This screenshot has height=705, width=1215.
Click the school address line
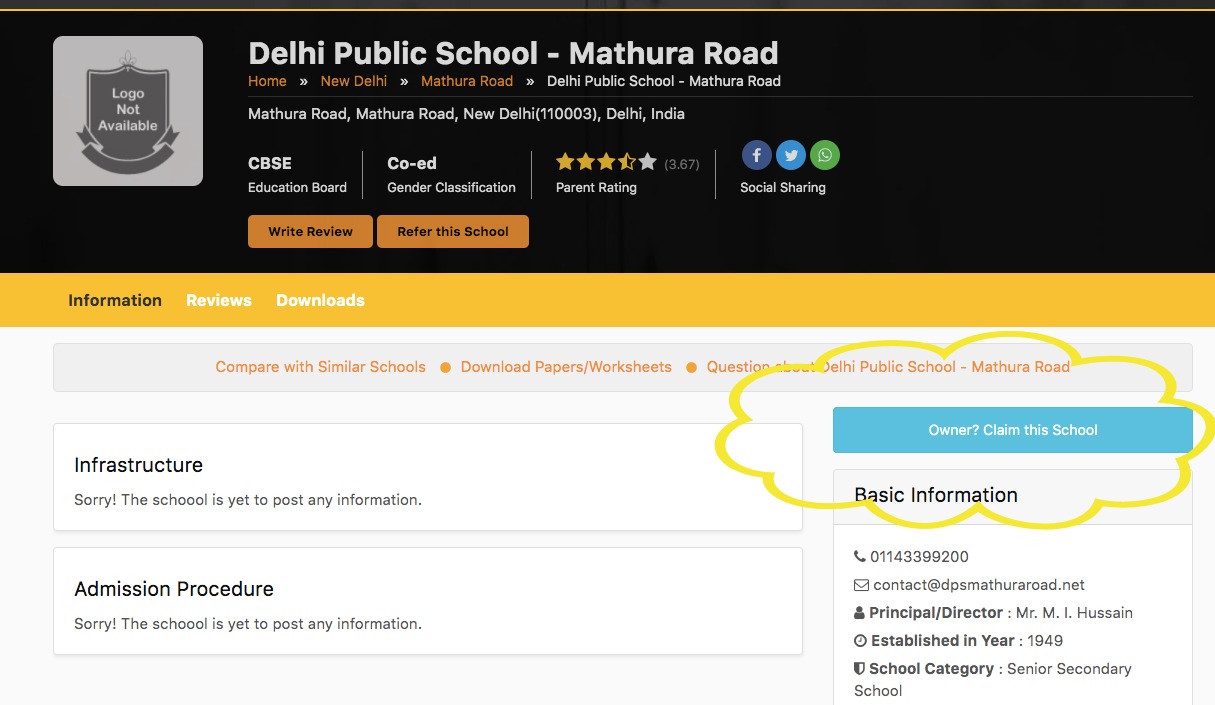(x=466, y=114)
